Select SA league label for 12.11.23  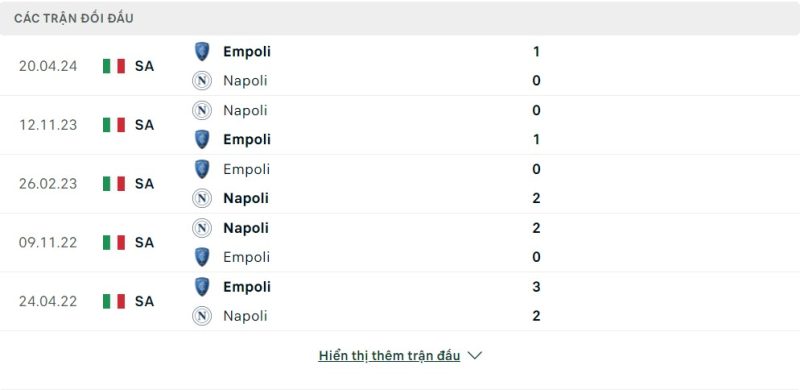point(144,125)
